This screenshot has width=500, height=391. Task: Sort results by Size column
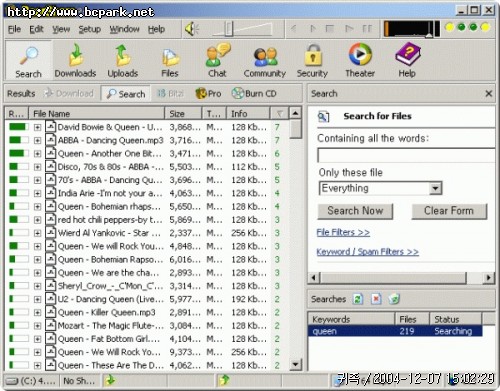pyautogui.click(x=183, y=114)
